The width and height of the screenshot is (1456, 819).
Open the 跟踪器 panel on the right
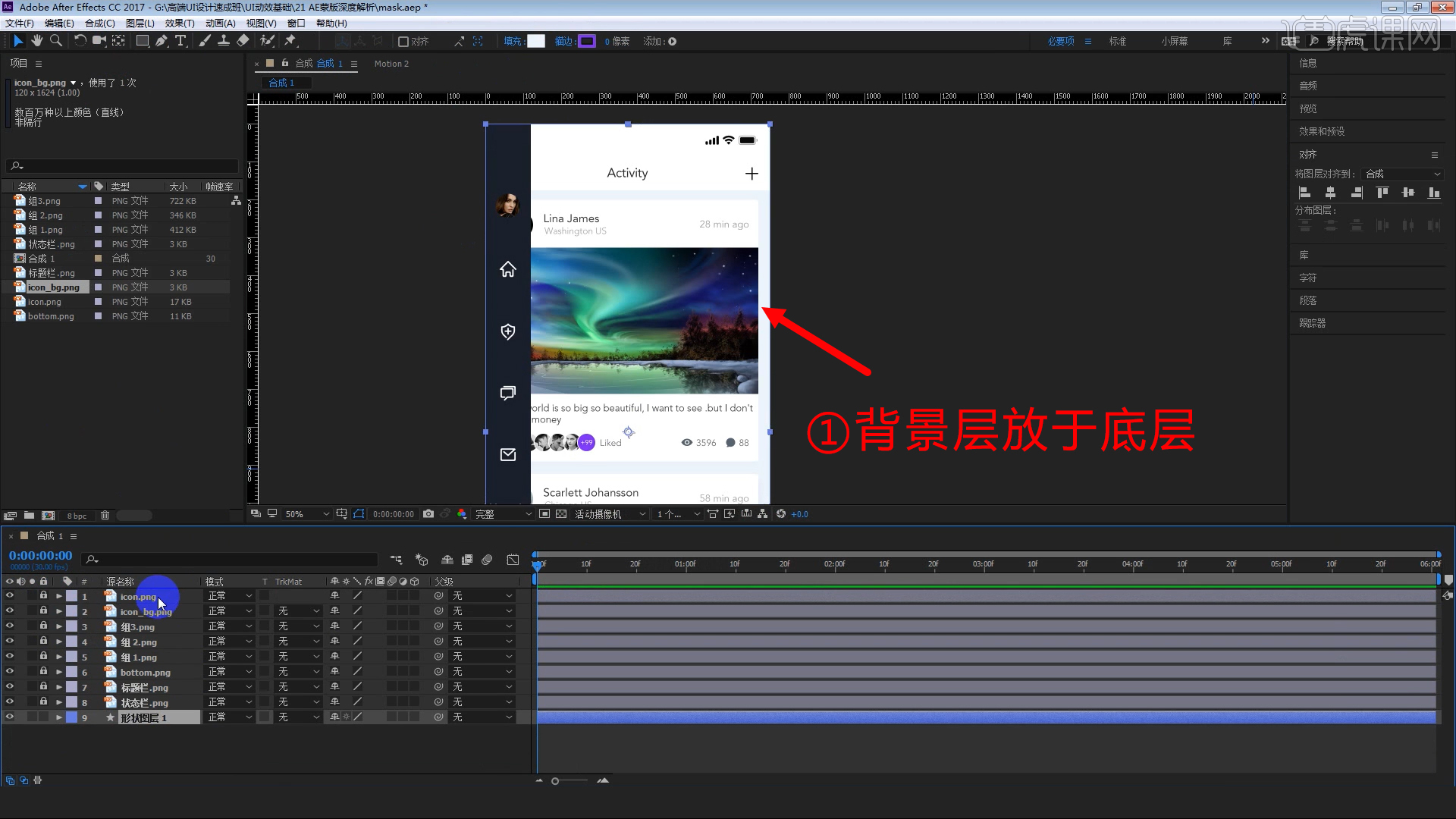1313,322
